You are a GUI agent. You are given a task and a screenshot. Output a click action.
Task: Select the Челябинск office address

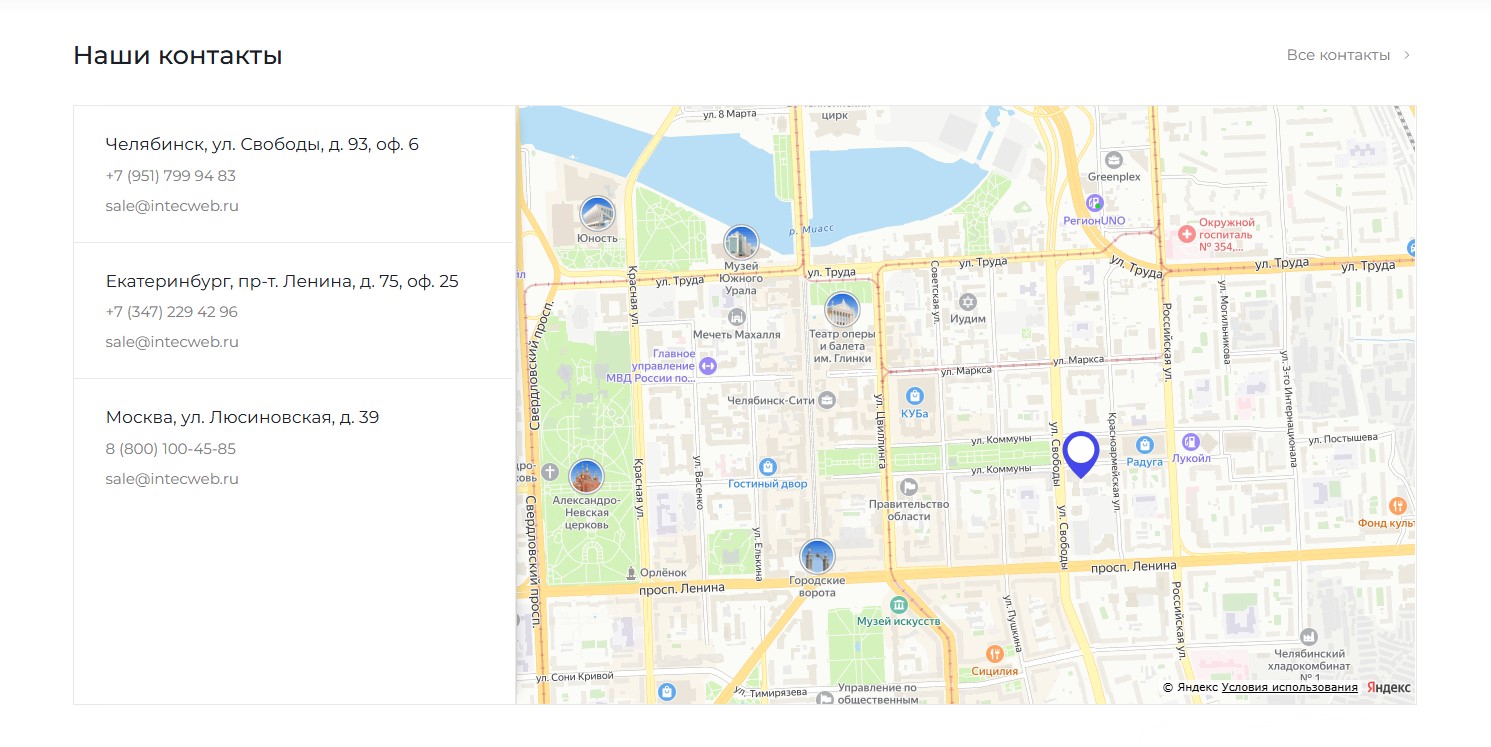262,145
